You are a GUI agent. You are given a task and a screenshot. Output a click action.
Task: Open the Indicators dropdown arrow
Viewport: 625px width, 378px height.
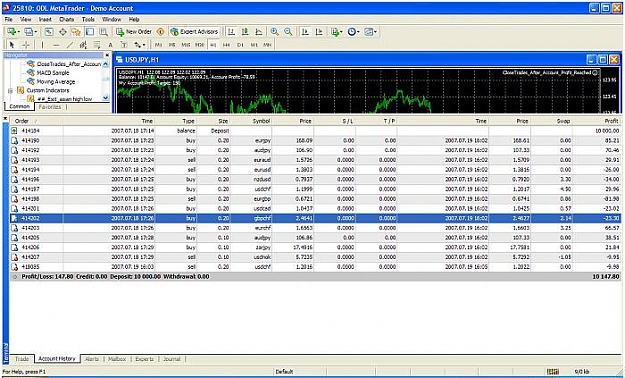tap(341, 32)
